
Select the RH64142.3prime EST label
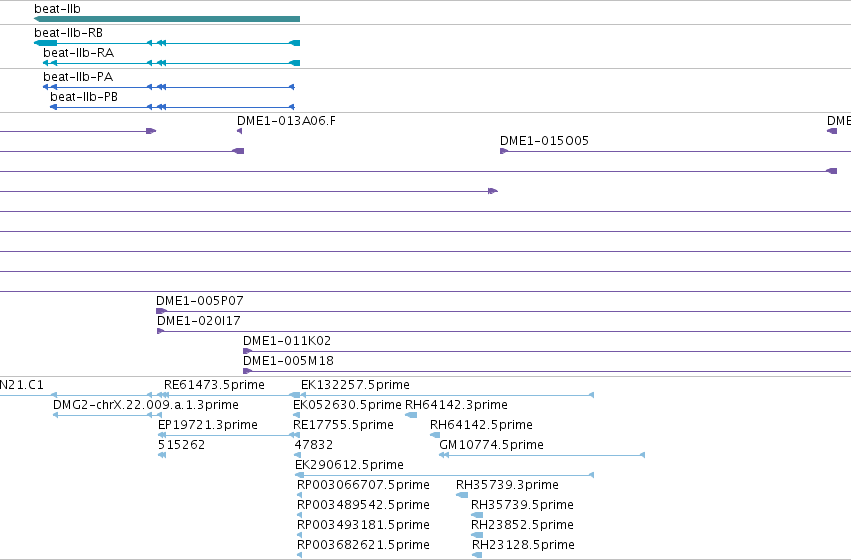(456, 404)
